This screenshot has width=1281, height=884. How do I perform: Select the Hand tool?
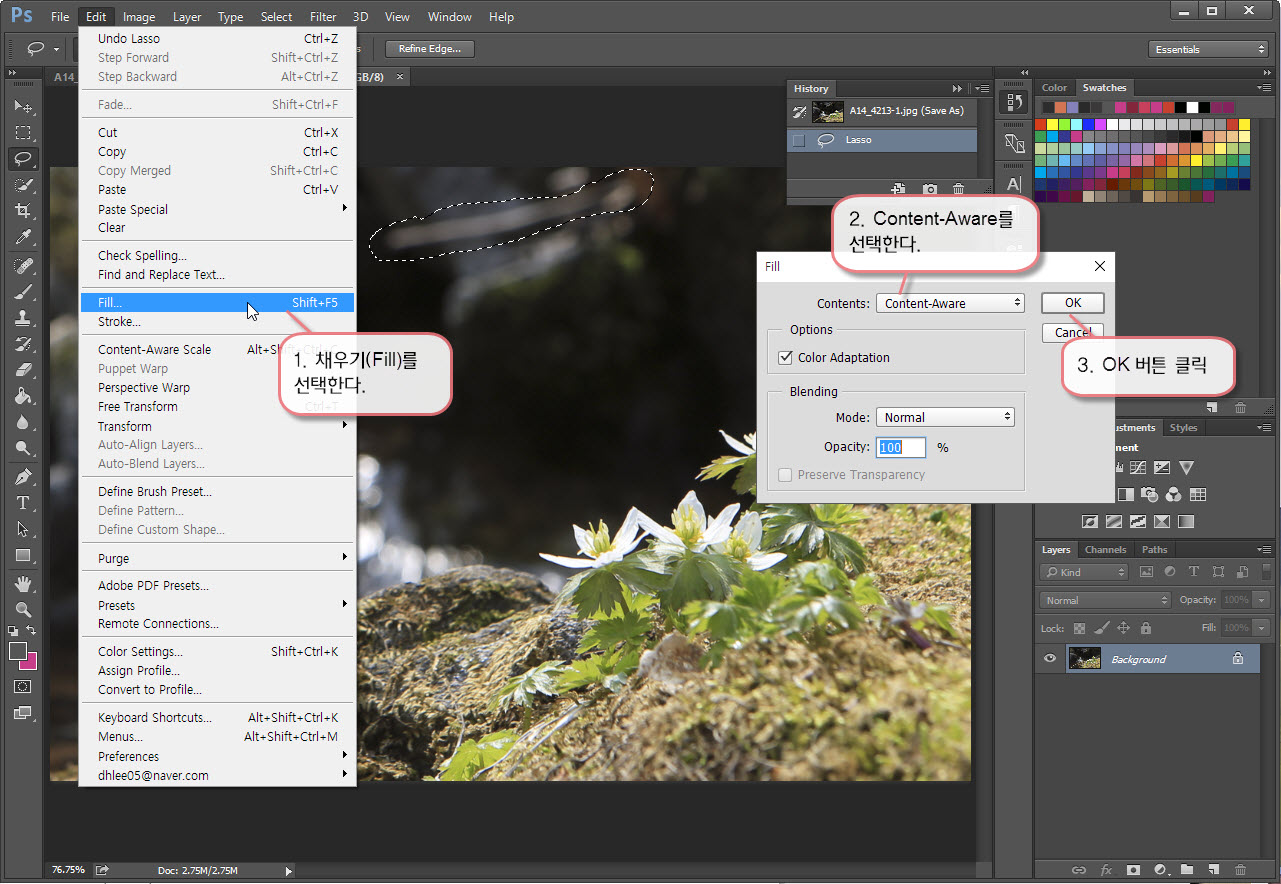23,583
